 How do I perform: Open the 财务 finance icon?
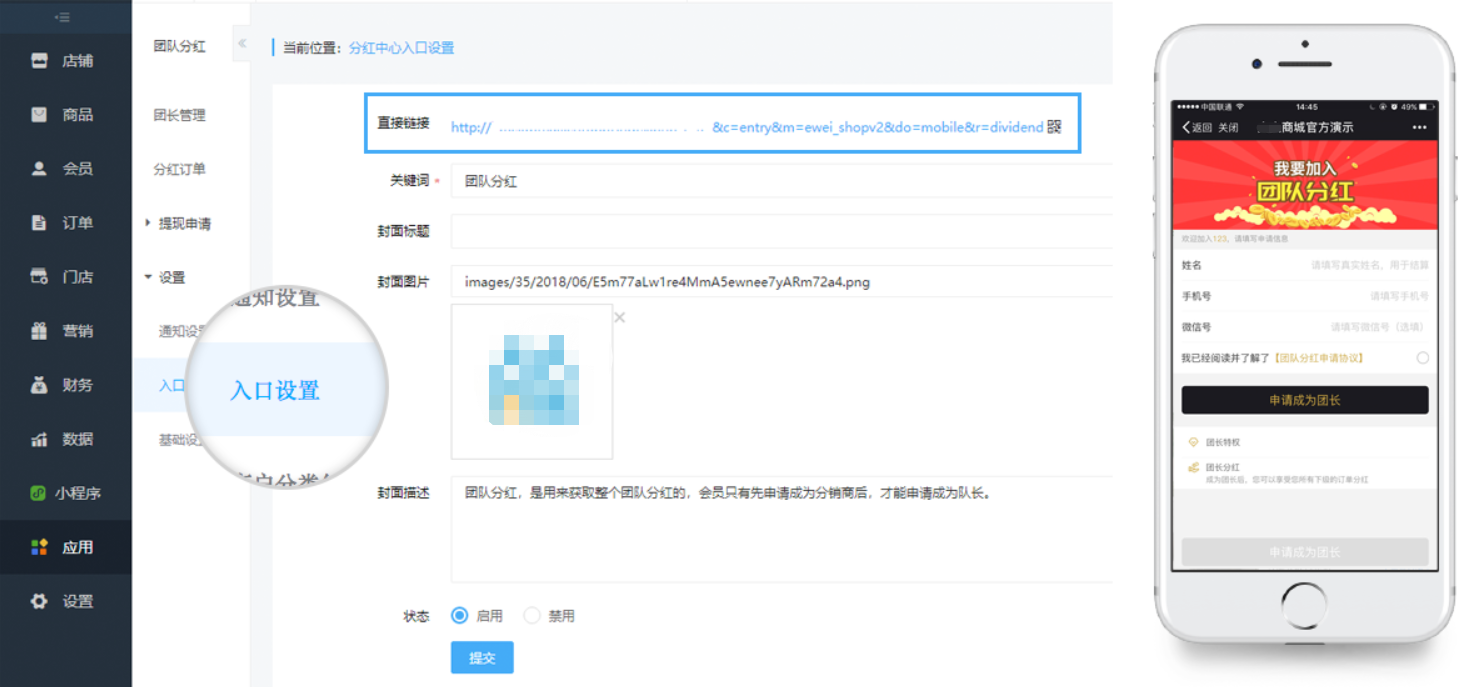pos(39,384)
